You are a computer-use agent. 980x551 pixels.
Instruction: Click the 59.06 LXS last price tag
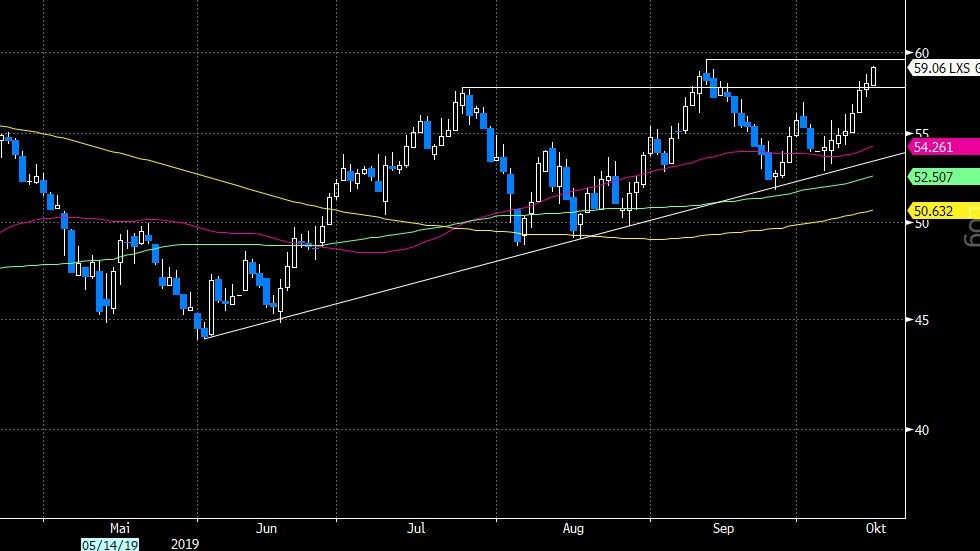[x=944, y=68]
